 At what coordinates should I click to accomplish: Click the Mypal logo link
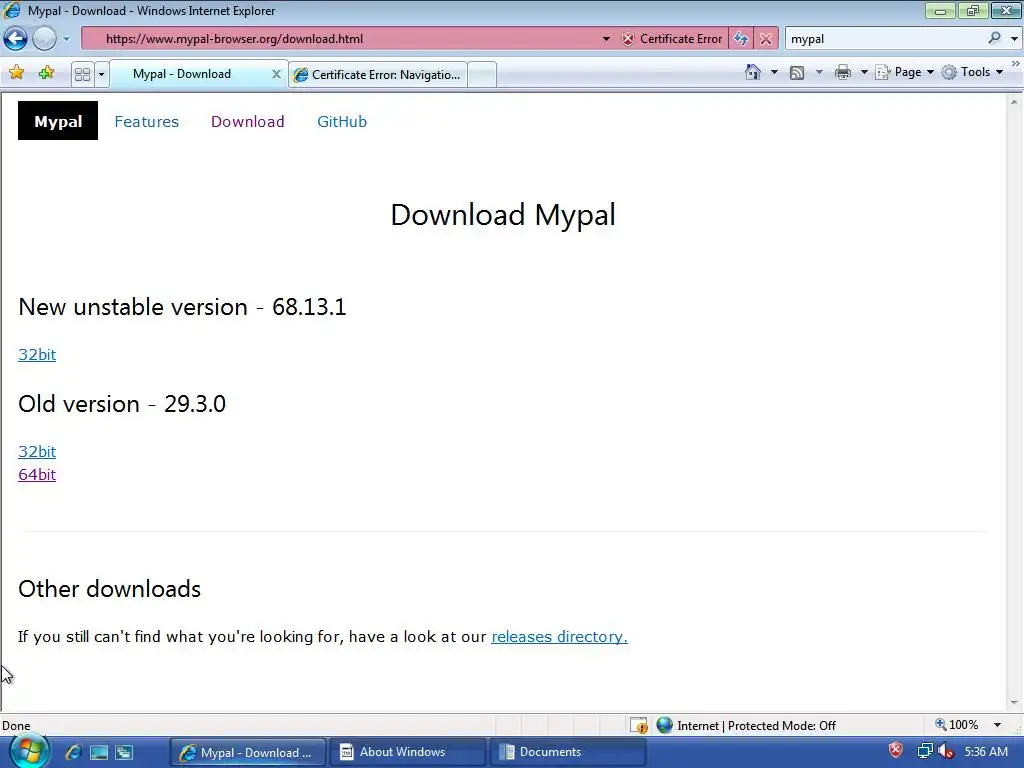point(58,121)
